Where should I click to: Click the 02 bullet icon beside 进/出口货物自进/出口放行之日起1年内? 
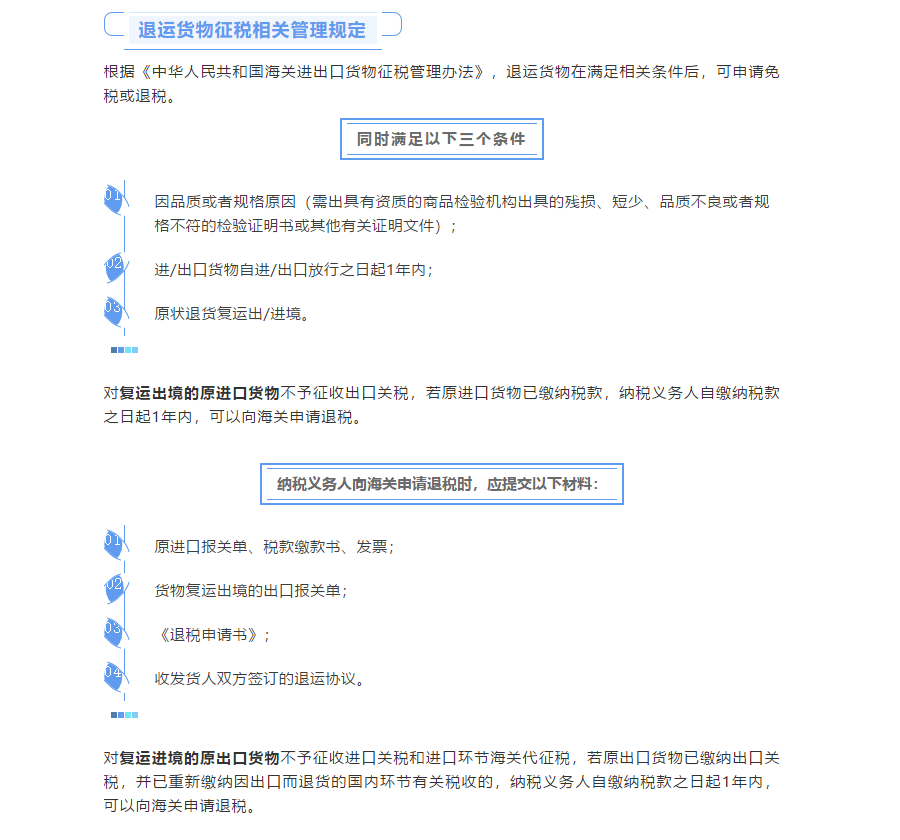tap(115, 268)
